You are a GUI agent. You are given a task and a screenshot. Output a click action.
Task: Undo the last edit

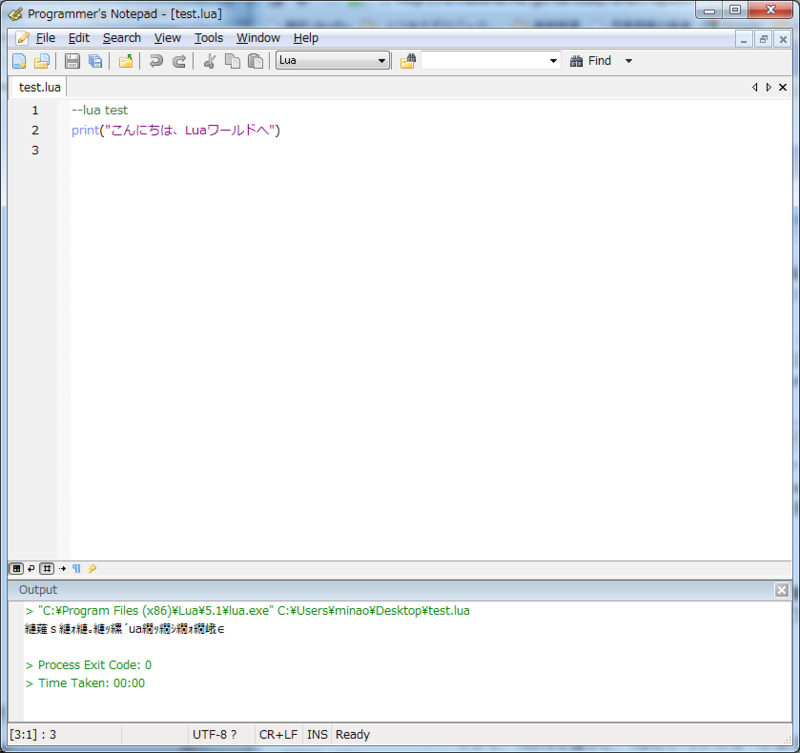(156, 61)
